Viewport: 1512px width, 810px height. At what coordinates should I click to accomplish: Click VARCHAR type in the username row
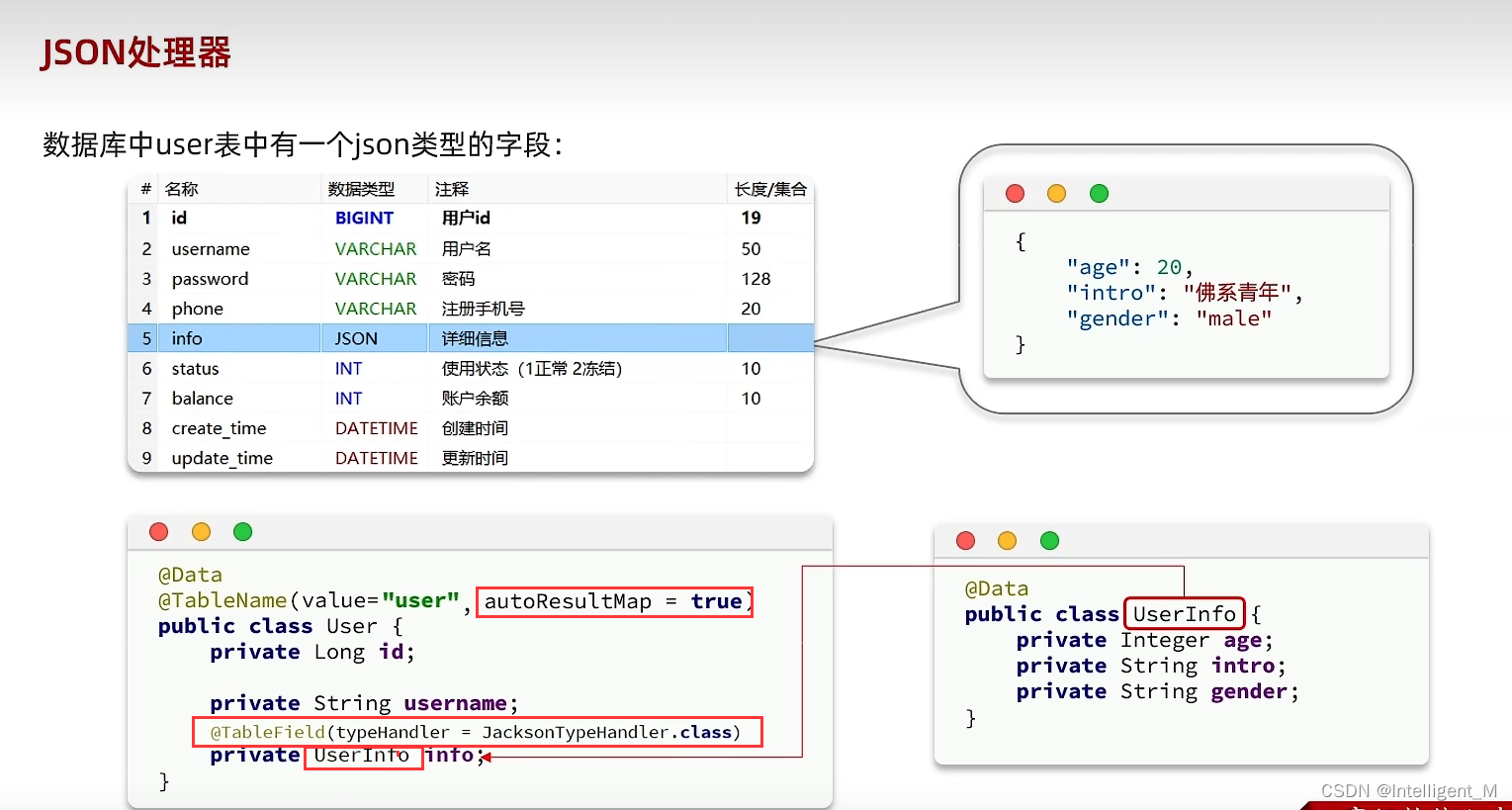coord(376,249)
